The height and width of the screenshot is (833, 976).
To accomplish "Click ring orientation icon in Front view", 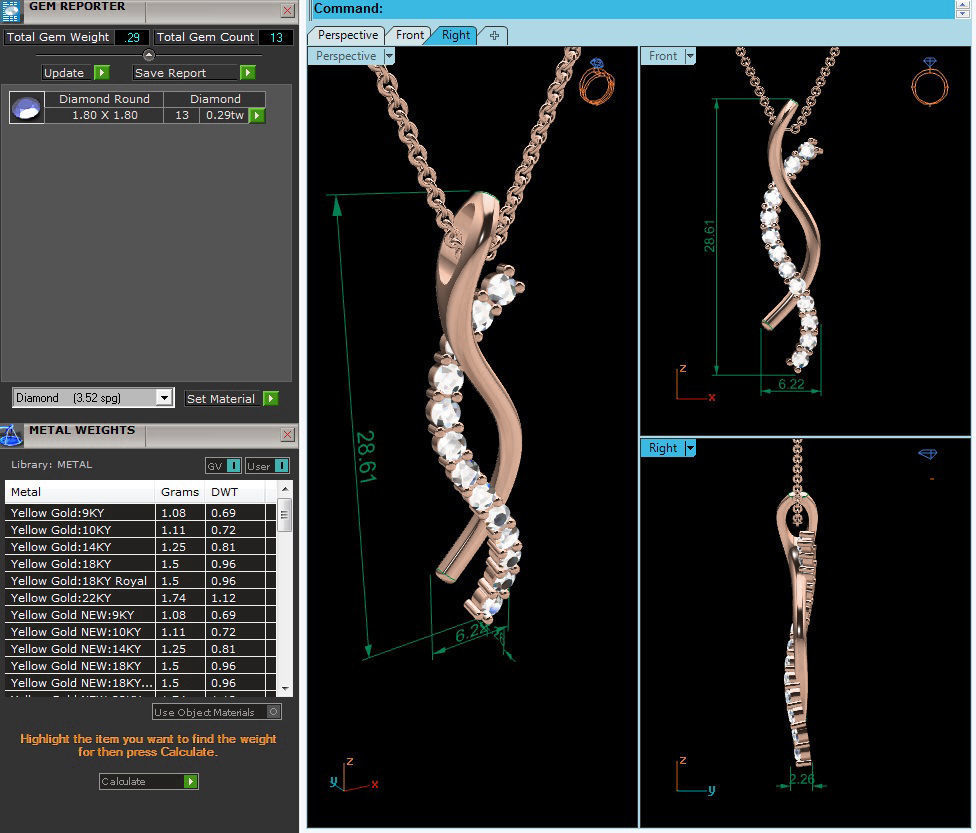I will click(x=929, y=82).
